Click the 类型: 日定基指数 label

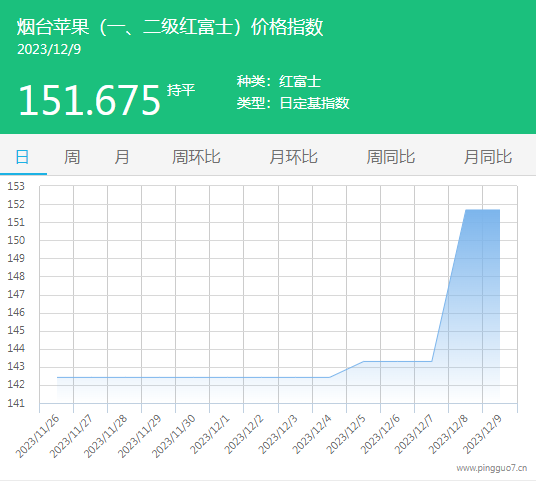293,103
